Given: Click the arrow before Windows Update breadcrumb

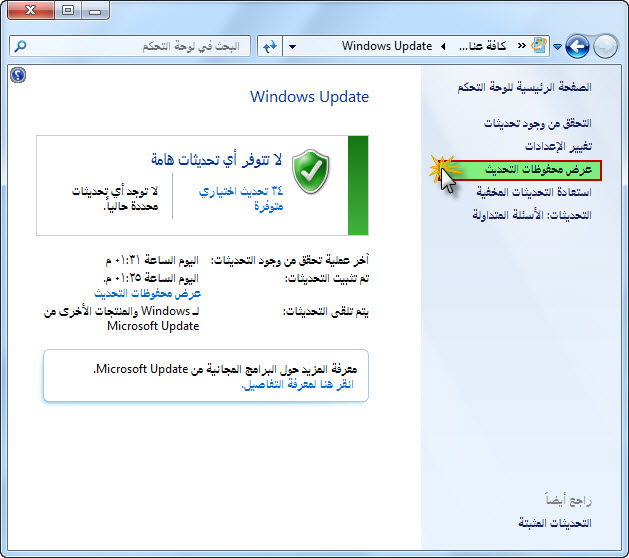Looking at the screenshot, I should pyautogui.click(x=443, y=46).
